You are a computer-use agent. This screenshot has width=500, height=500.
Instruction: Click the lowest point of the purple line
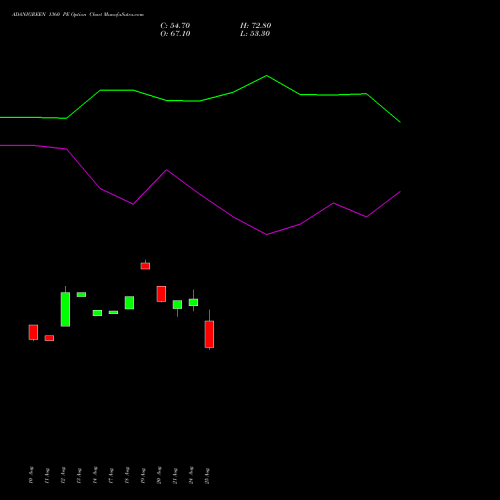[267, 234]
